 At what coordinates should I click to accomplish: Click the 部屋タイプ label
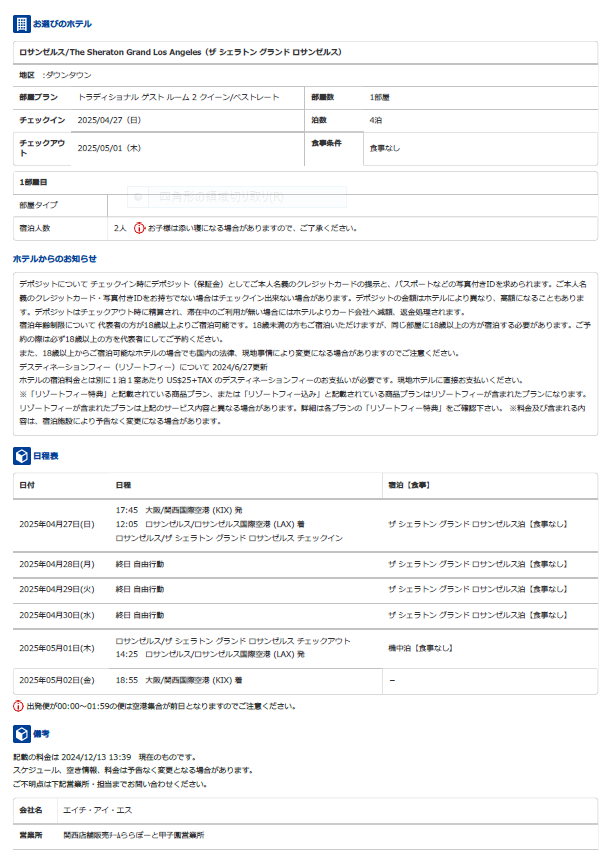click(x=38, y=205)
